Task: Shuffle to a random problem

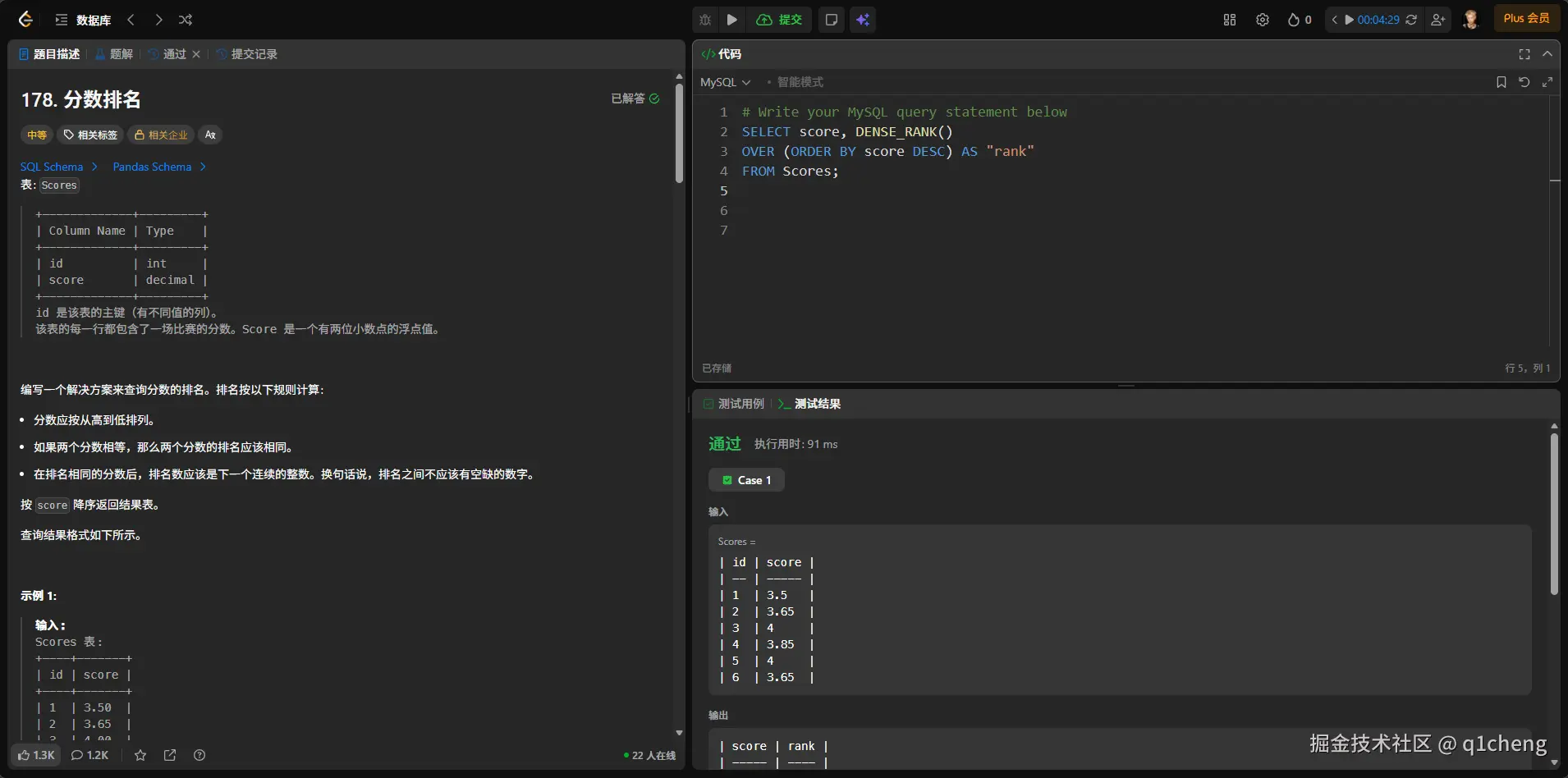Action: (x=186, y=20)
